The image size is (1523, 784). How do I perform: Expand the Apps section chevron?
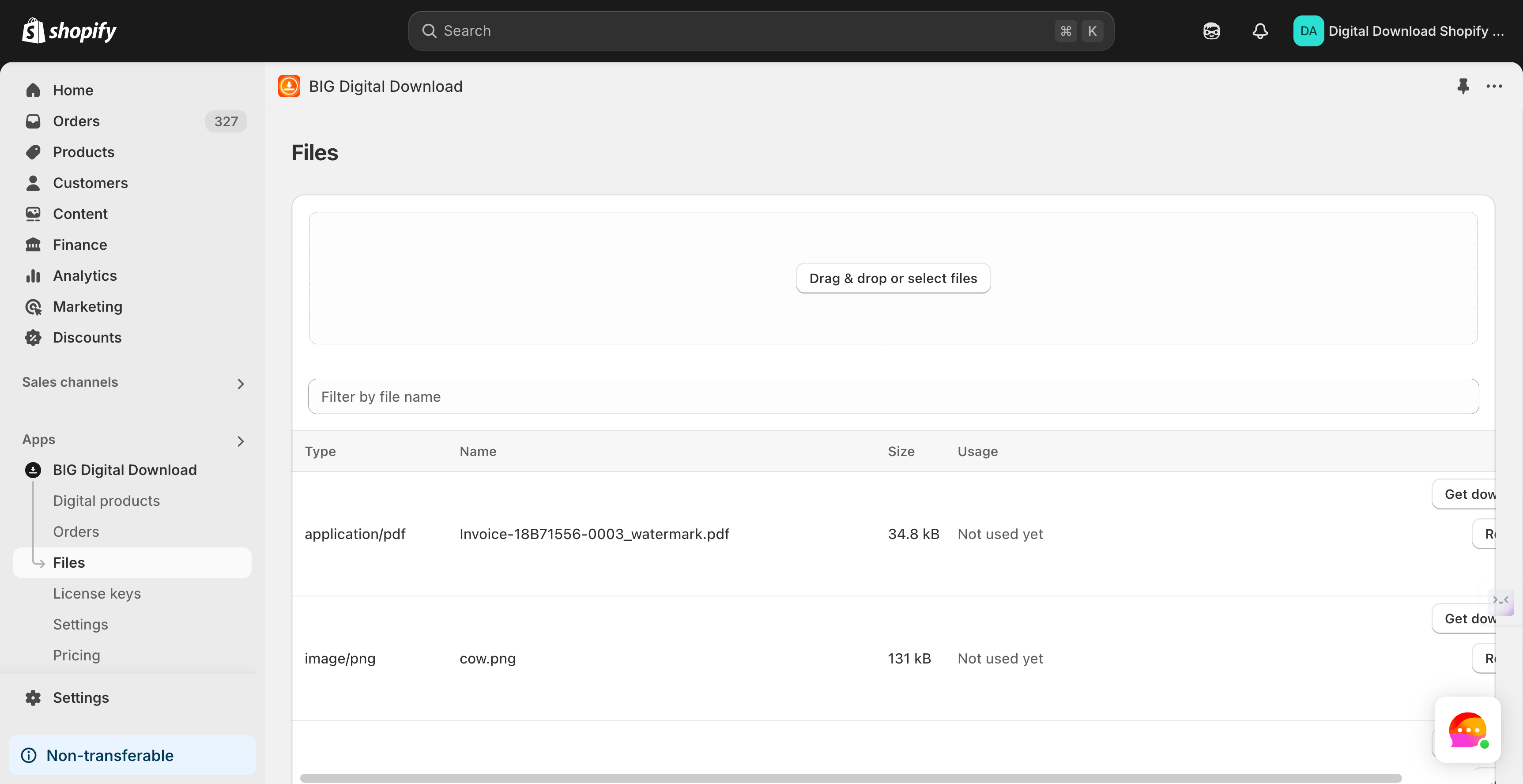click(x=240, y=441)
